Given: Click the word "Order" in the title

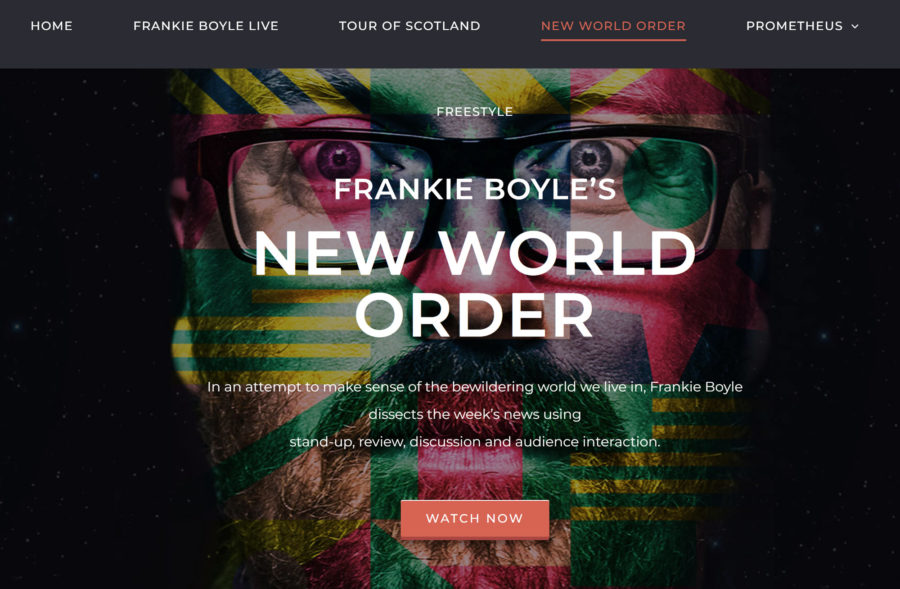Looking at the screenshot, I should click(x=475, y=315).
